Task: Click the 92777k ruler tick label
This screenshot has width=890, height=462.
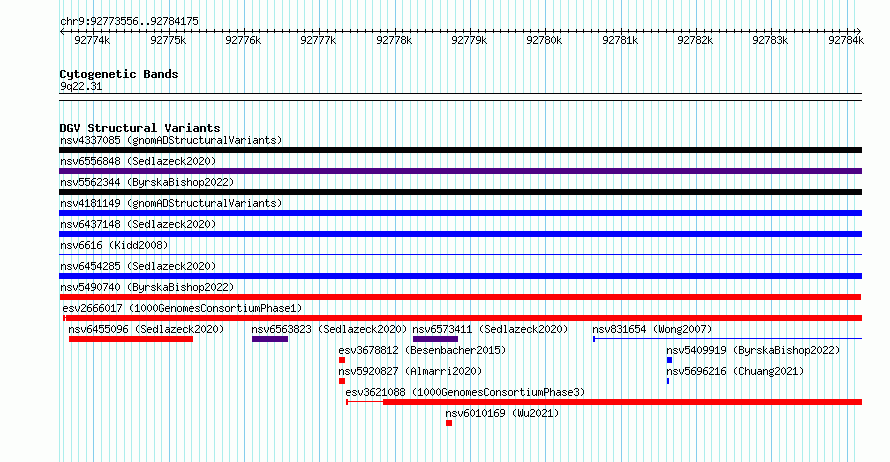Action: click(318, 40)
